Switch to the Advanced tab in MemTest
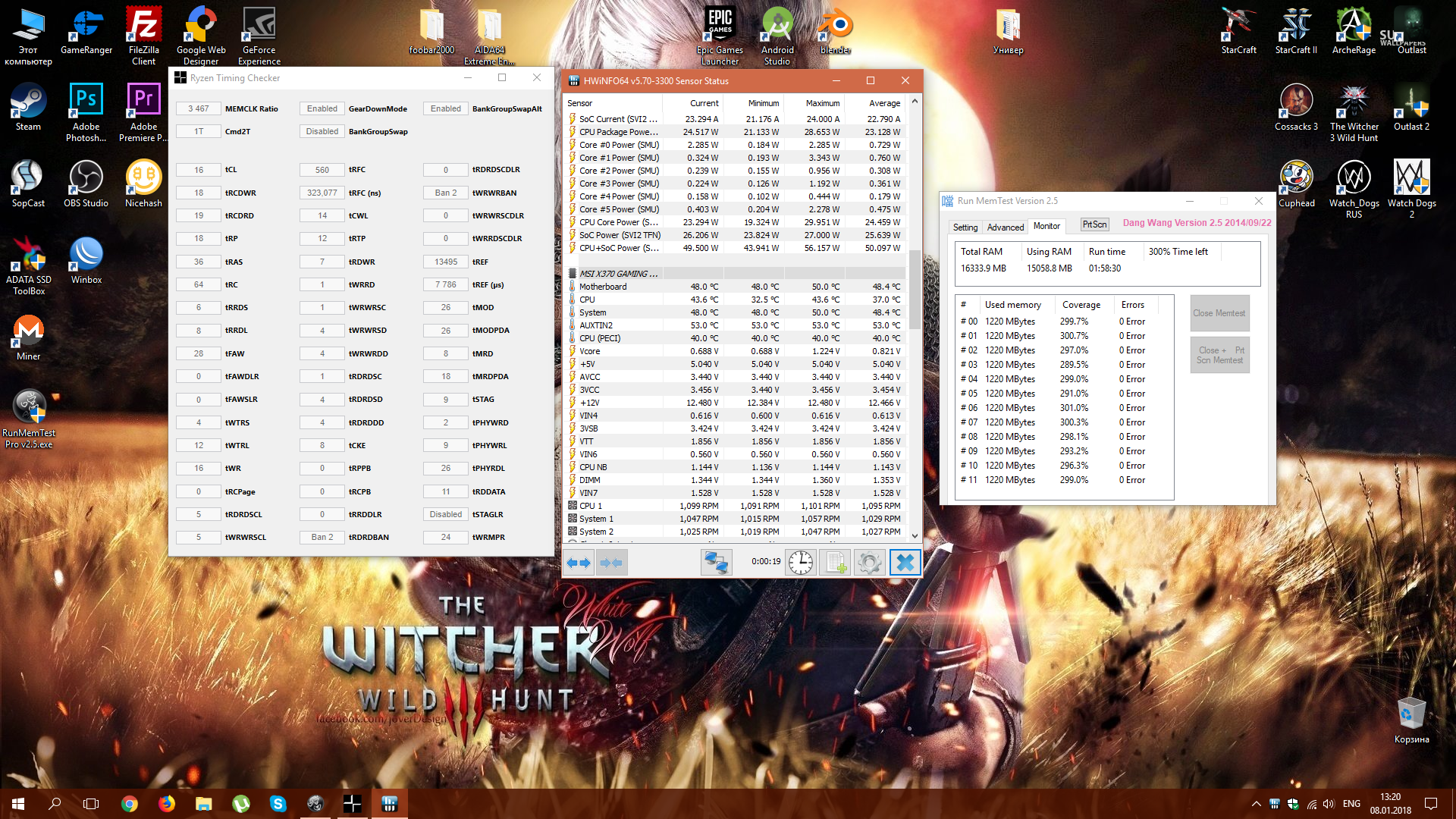Image resolution: width=1456 pixels, height=819 pixels. tap(1005, 227)
